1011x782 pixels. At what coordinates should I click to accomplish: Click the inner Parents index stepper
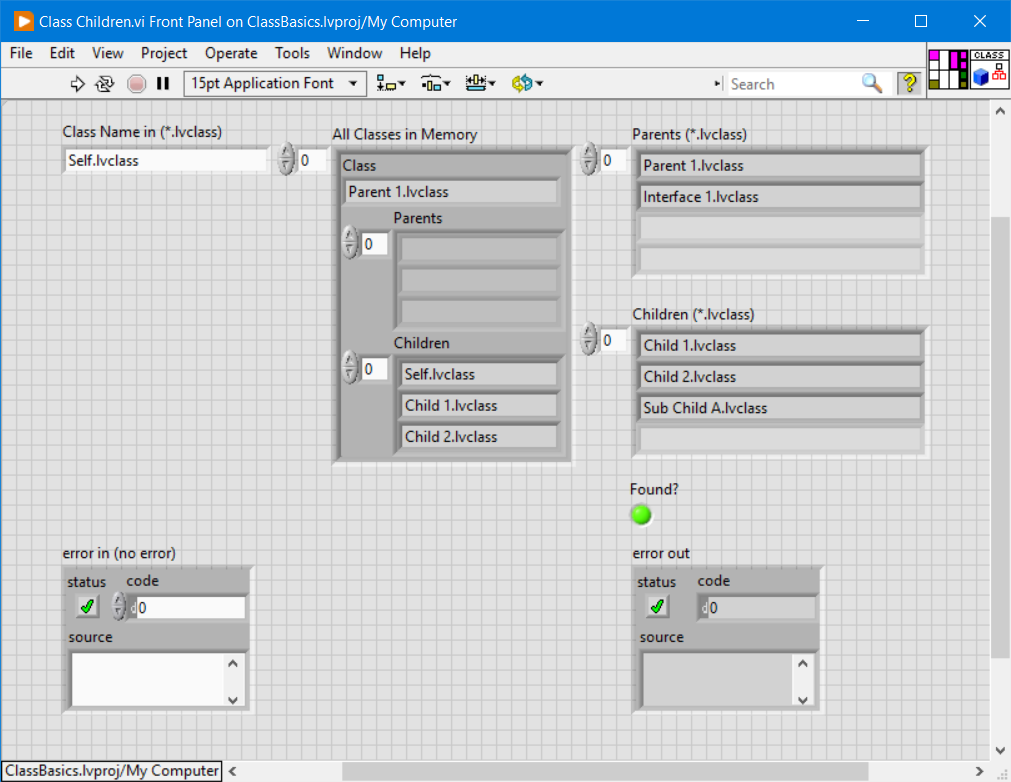[349, 243]
